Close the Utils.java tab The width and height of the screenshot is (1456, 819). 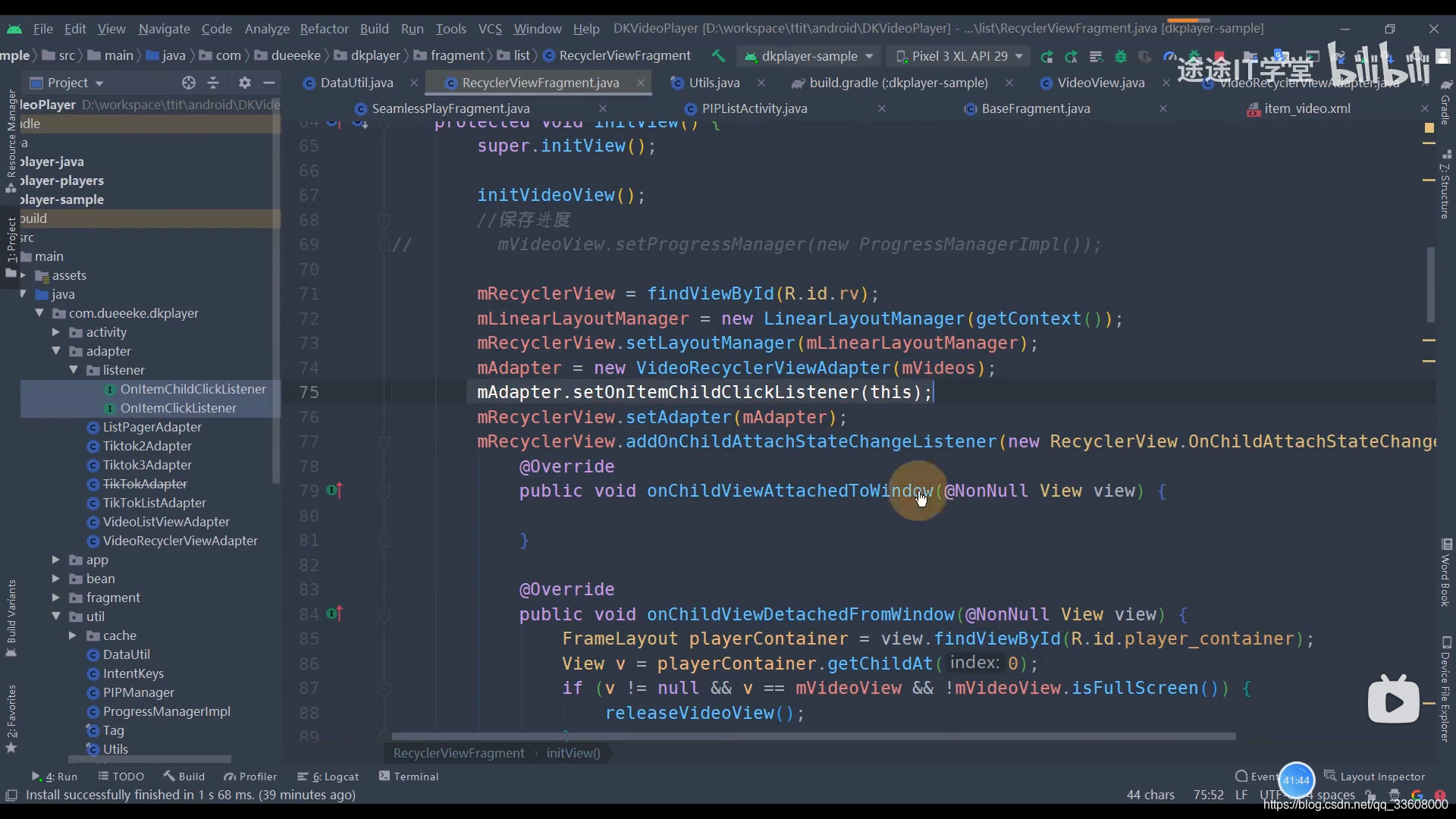(x=761, y=83)
